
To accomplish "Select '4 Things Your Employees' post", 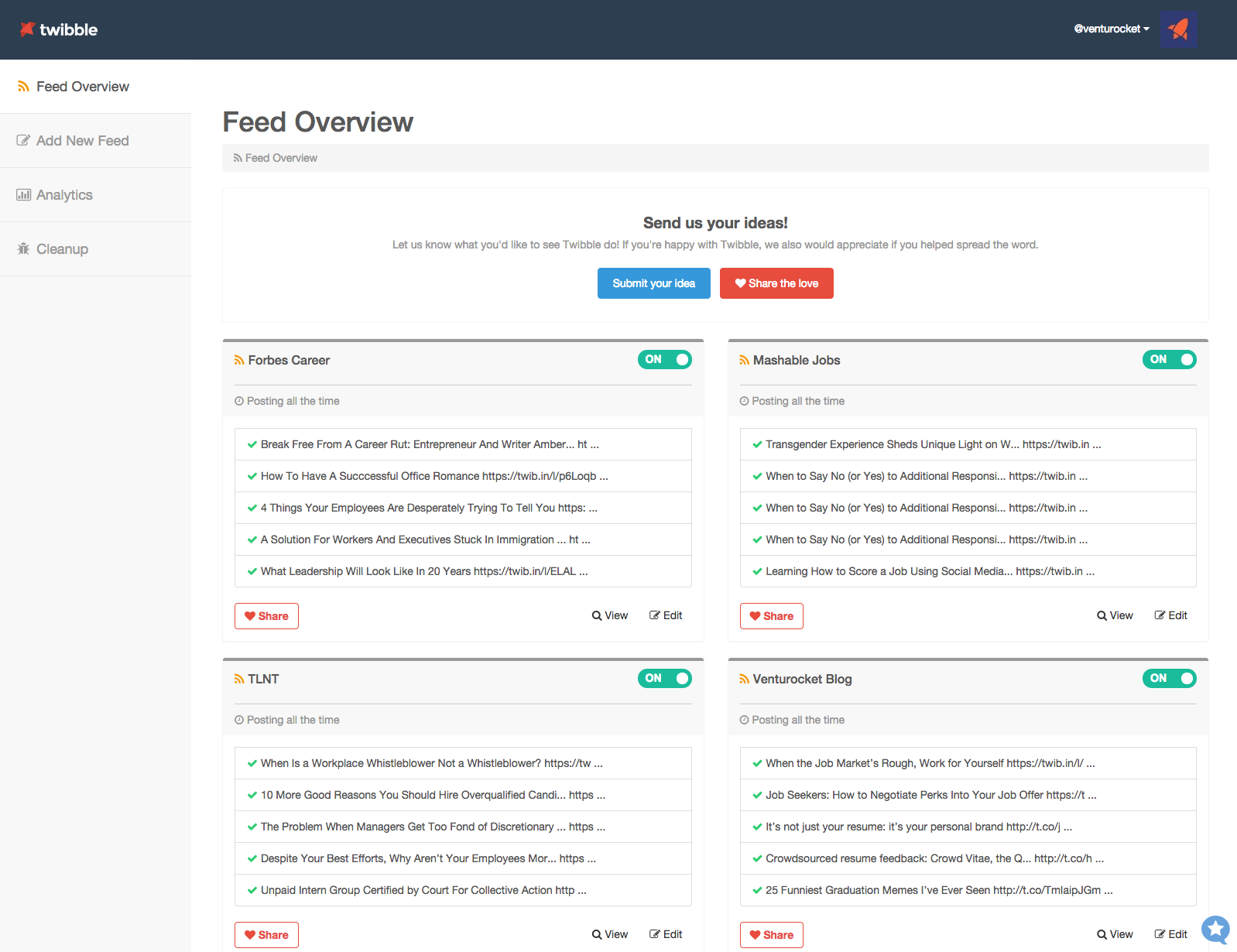I will click(463, 508).
